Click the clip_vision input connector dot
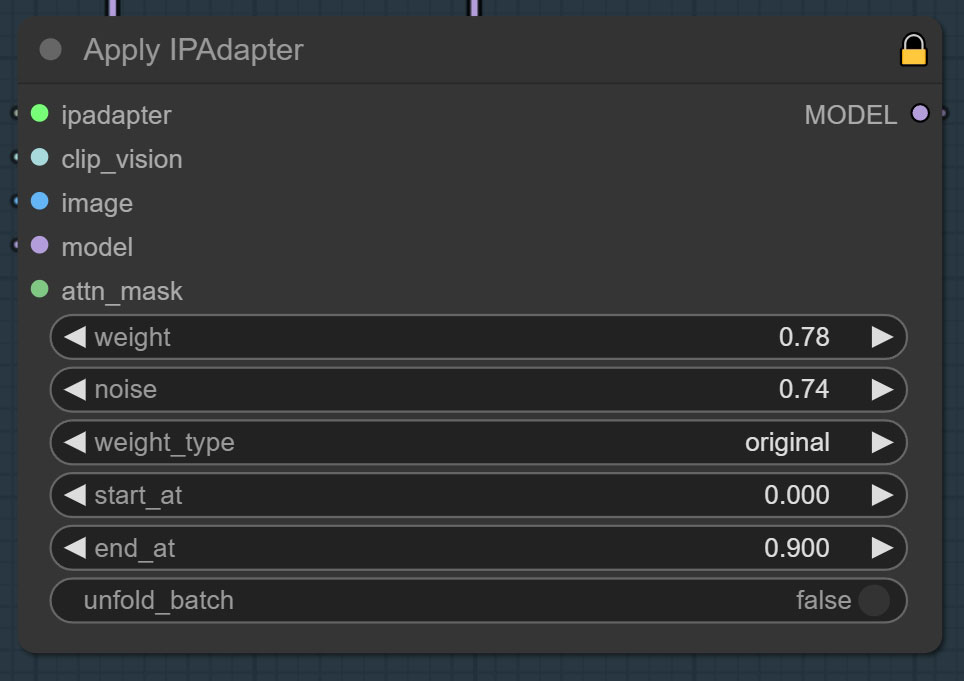This screenshot has width=964, height=681. [38, 157]
